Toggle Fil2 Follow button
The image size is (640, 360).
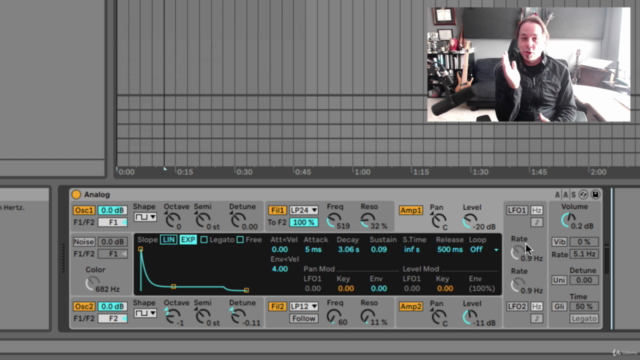pos(304,318)
